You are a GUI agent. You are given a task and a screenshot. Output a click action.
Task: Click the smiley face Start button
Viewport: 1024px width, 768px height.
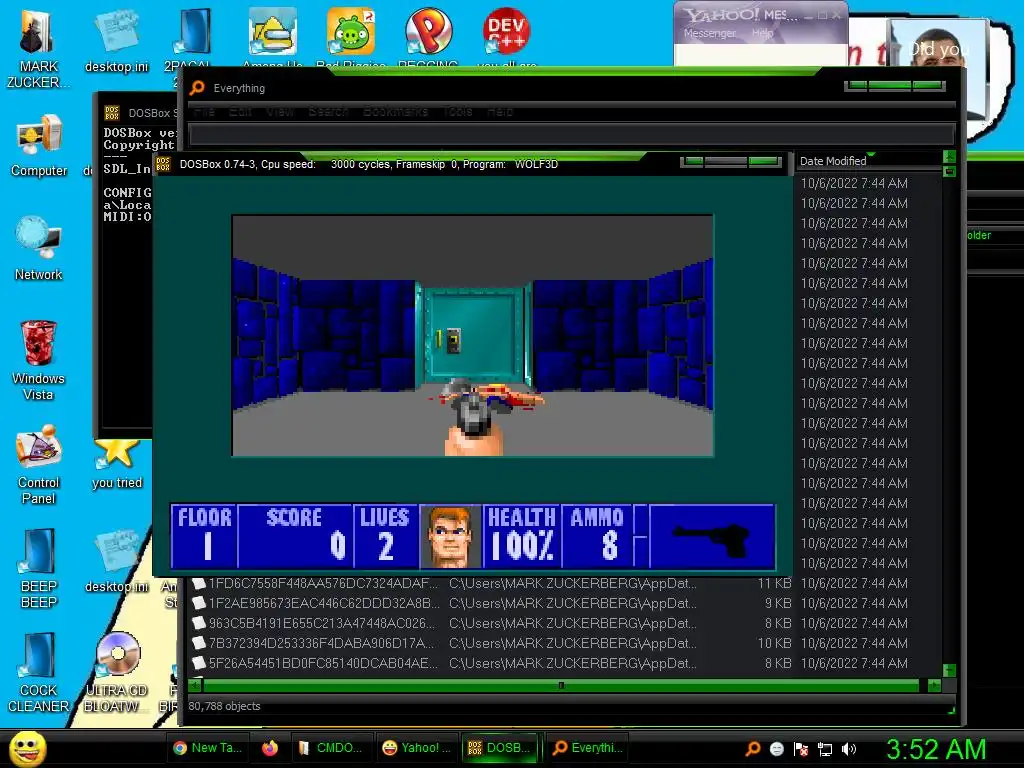28,748
